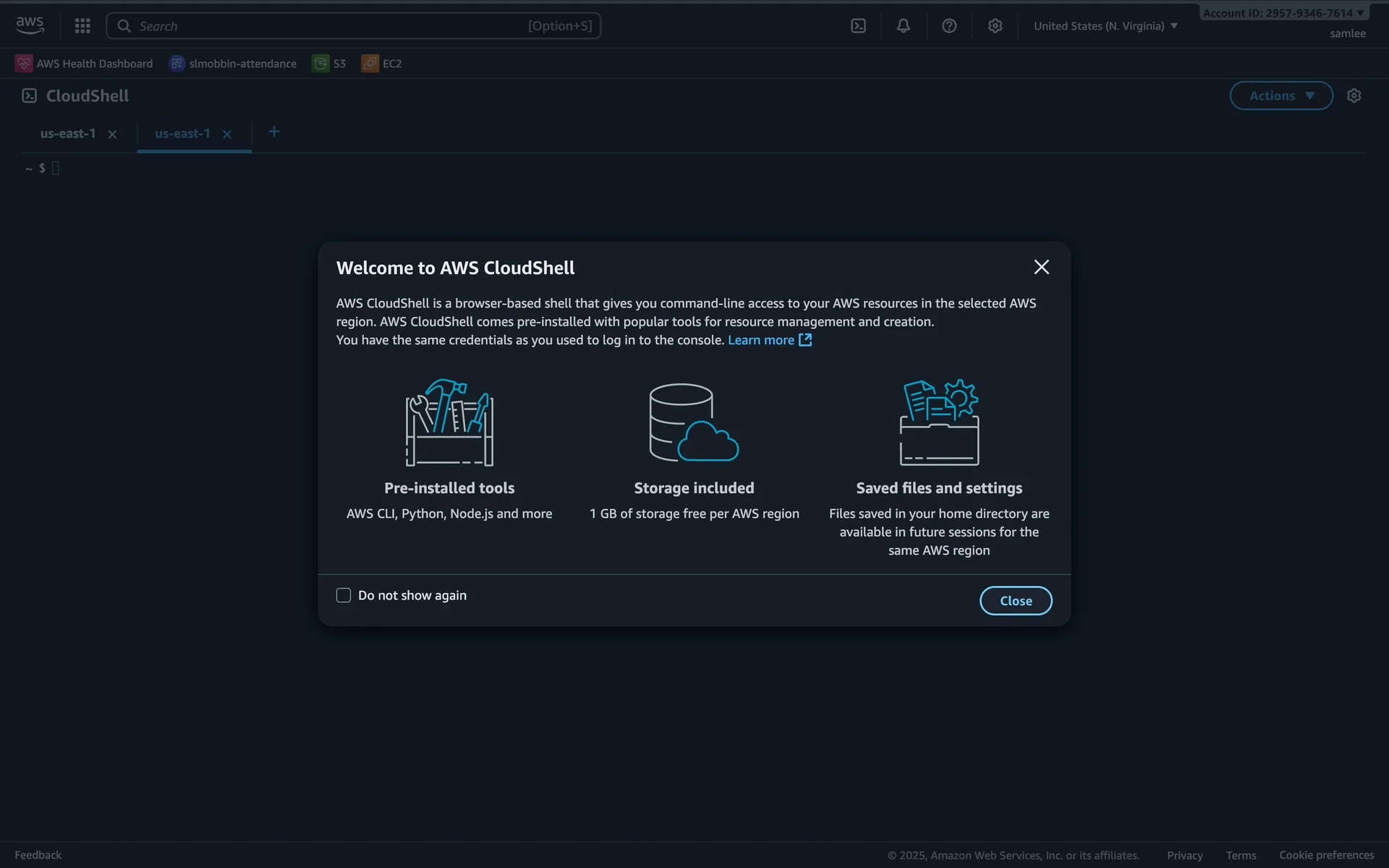The height and width of the screenshot is (868, 1389).
Task: Check the Do not show again box
Action: tap(344, 595)
